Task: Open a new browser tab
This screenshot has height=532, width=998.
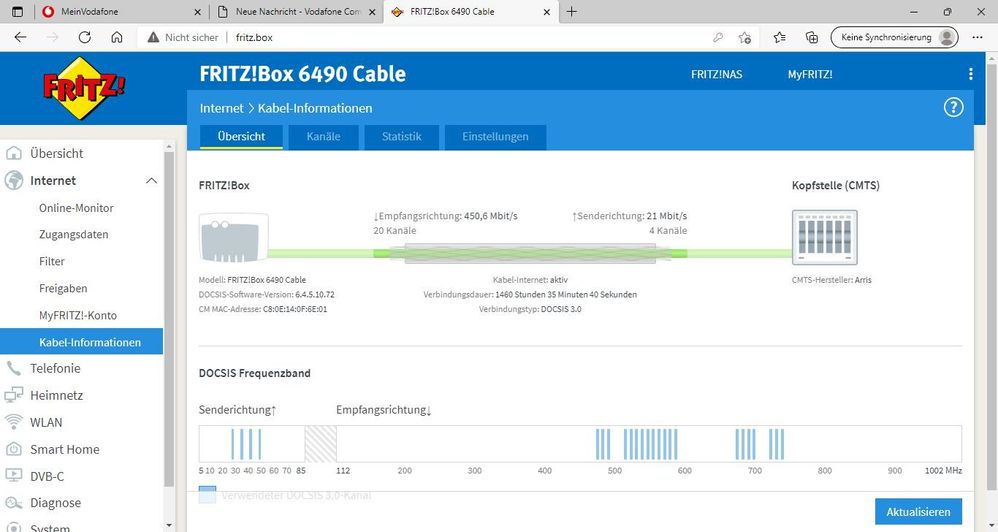Action: (572, 11)
